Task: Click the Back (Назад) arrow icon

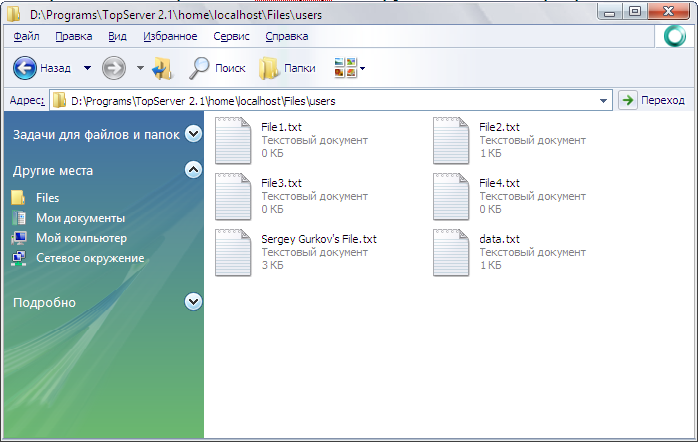Action: (24, 68)
